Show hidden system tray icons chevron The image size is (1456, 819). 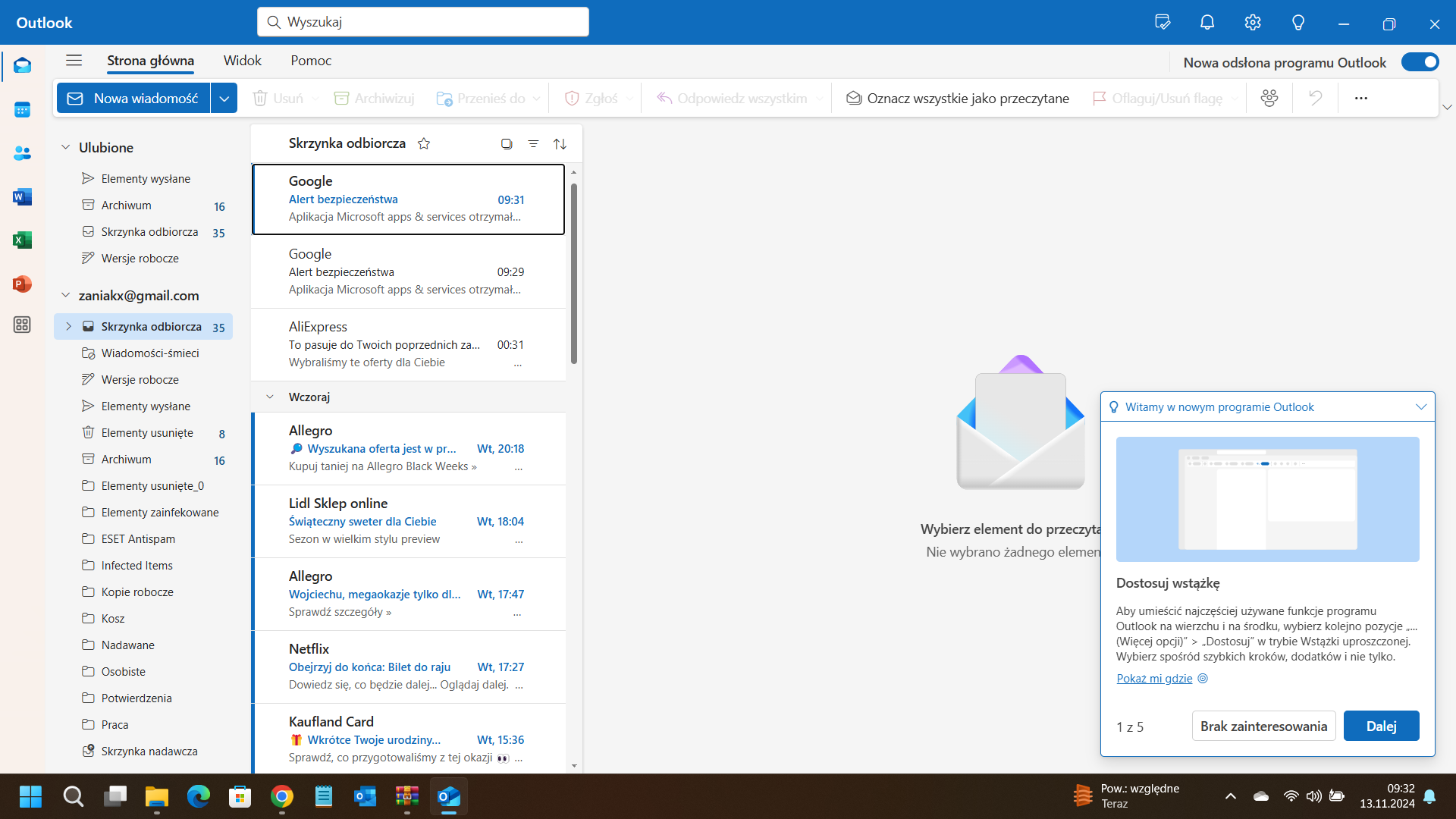(1231, 796)
